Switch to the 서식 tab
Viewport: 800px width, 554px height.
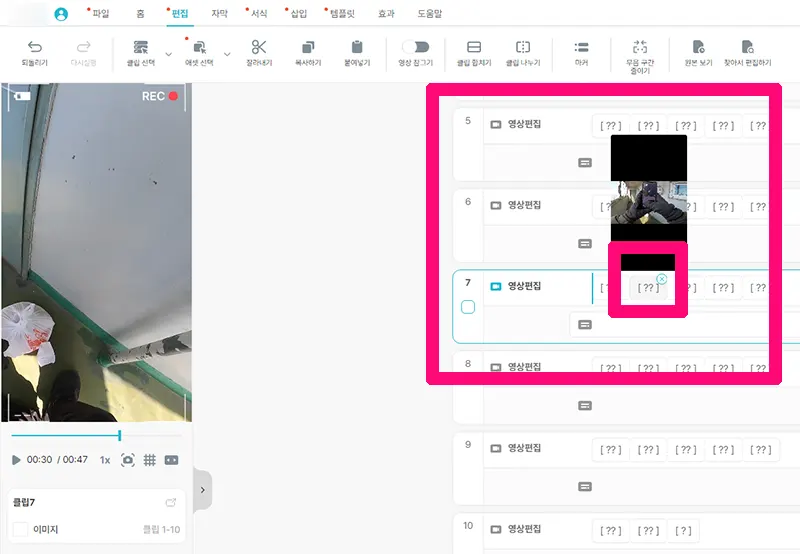(x=259, y=14)
